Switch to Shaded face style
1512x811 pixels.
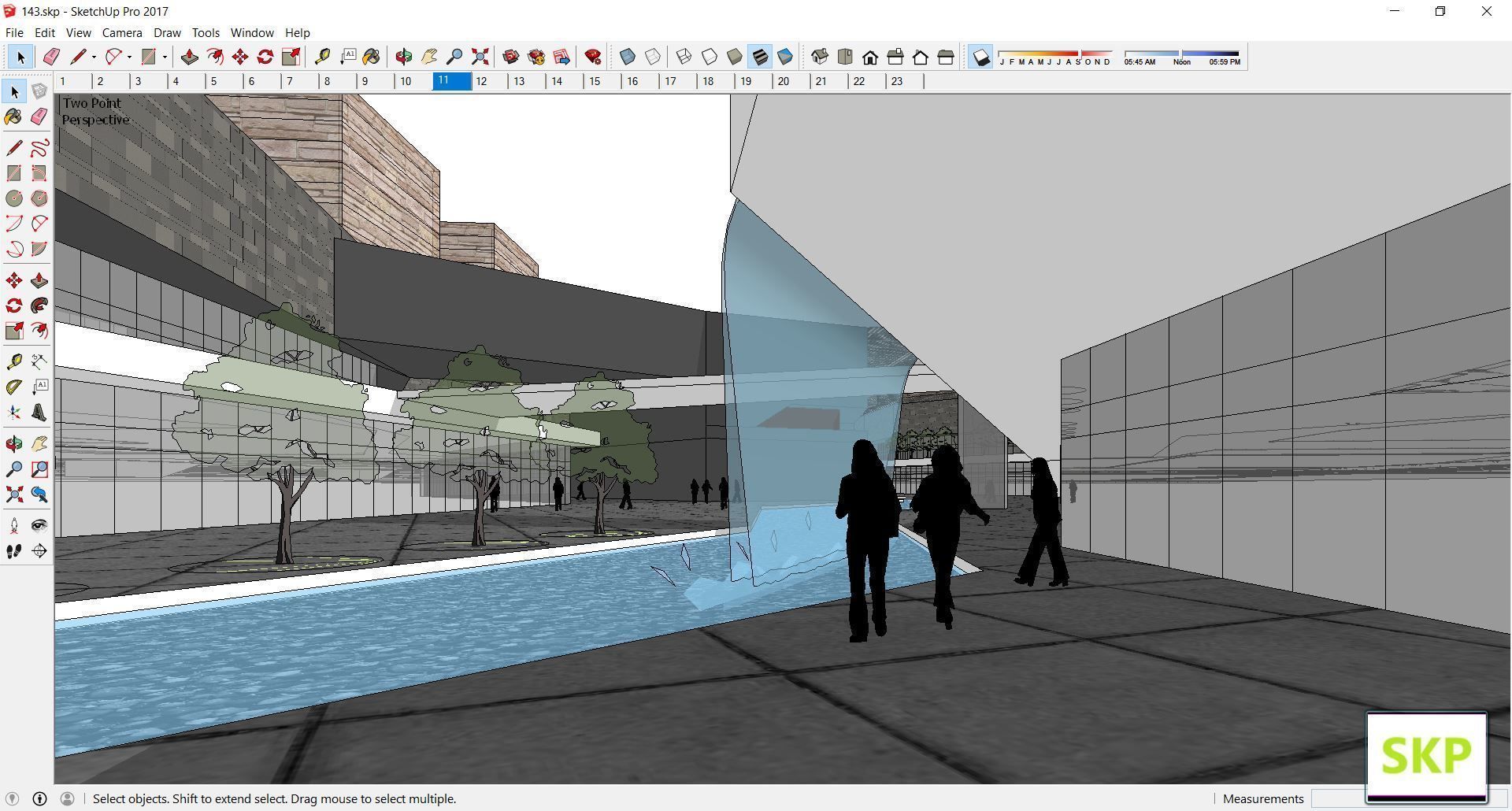coord(734,57)
